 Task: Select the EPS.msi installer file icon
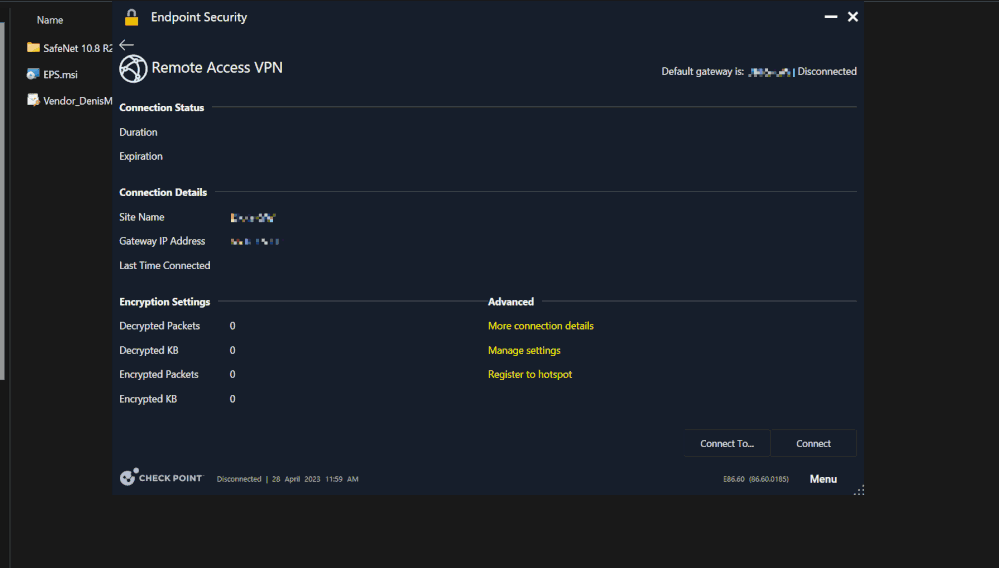[x=33, y=74]
